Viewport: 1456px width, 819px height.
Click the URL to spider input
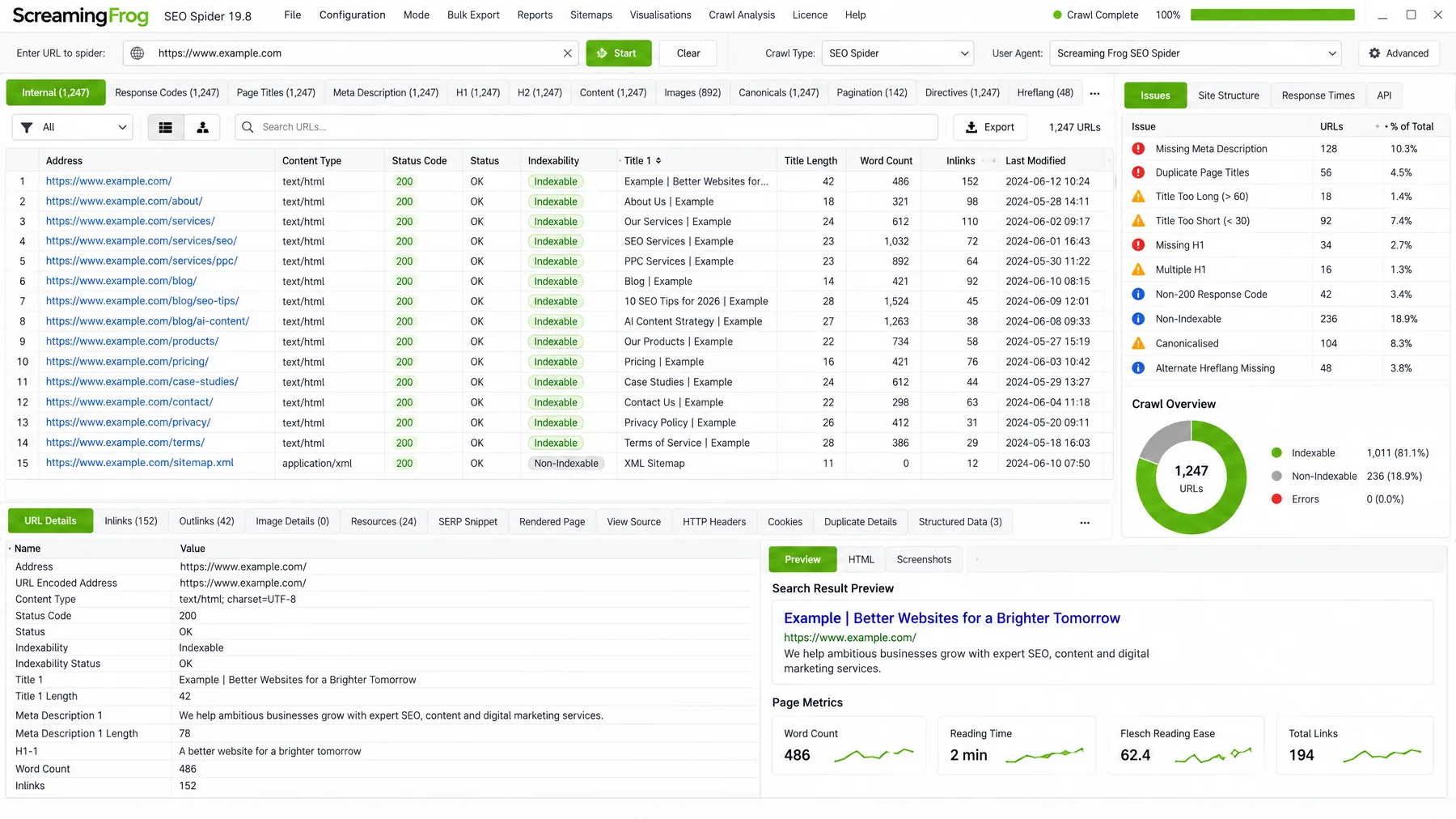click(x=351, y=53)
